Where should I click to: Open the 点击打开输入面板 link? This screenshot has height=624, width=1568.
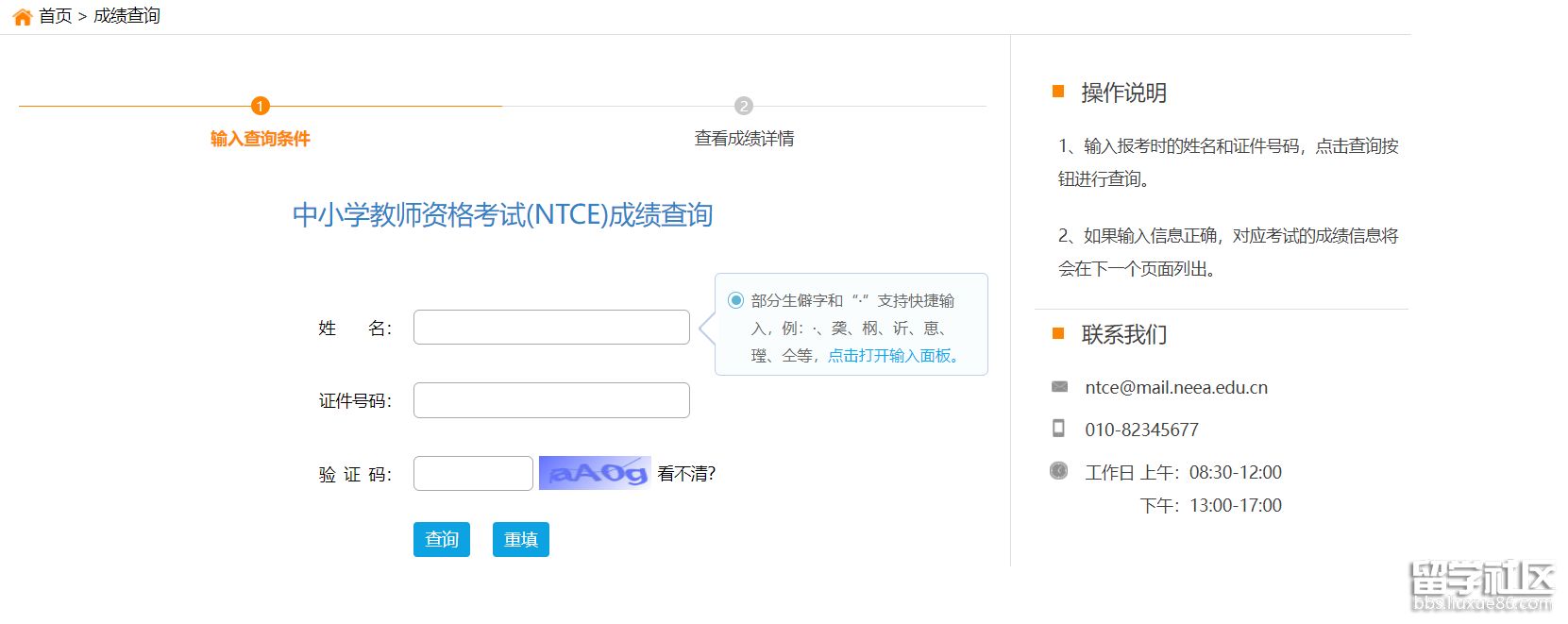893,356
